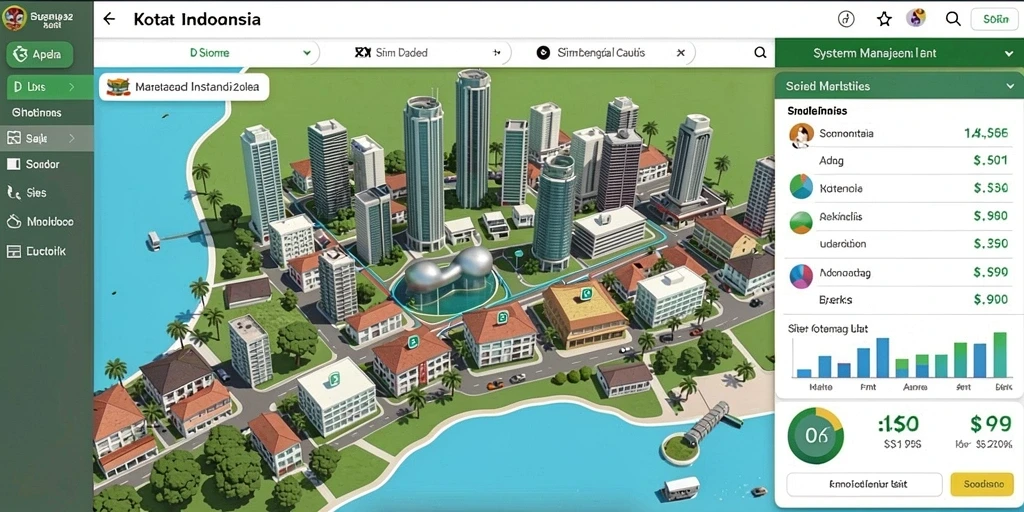Click the silver sculpture in the fountain
The width and height of the screenshot is (1024, 512).
(x=449, y=268)
